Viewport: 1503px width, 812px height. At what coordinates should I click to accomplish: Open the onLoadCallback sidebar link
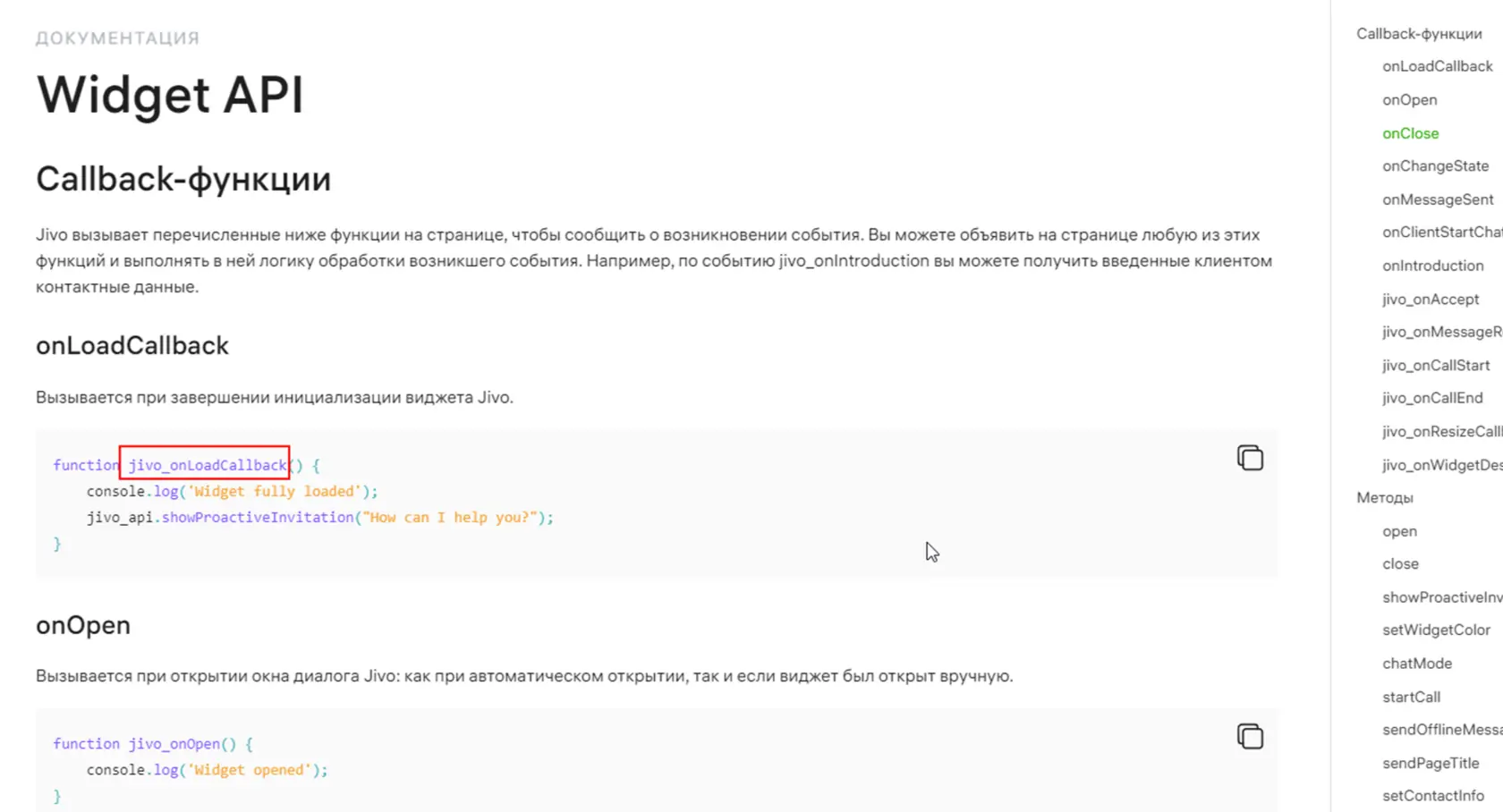tap(1437, 66)
